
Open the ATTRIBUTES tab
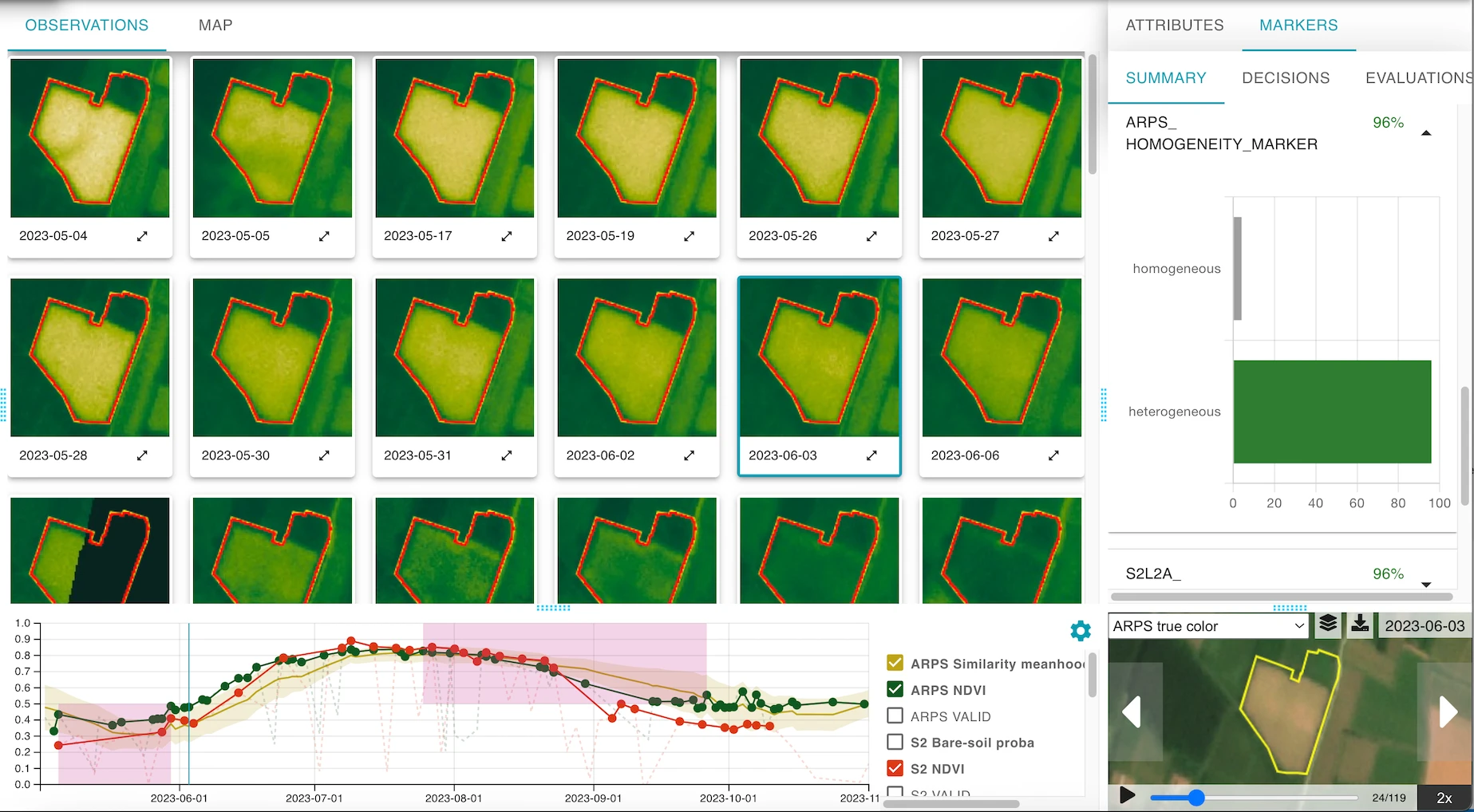tap(1174, 26)
